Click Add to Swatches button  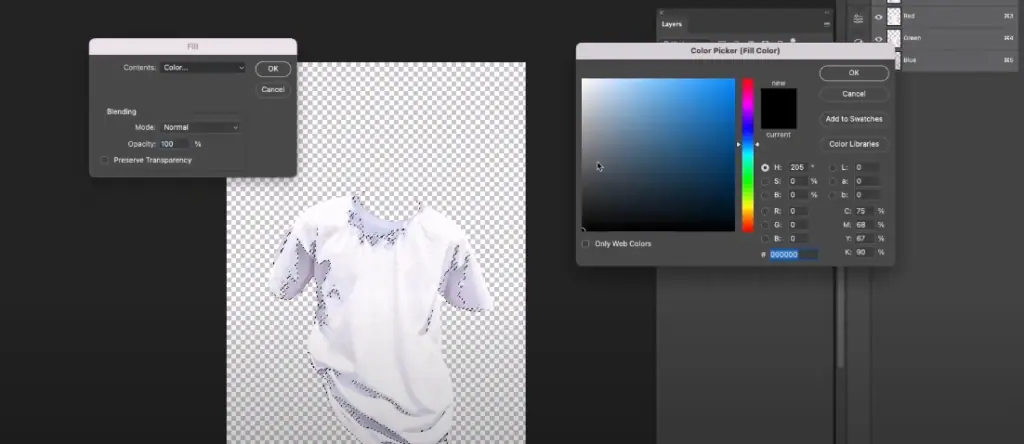point(853,119)
